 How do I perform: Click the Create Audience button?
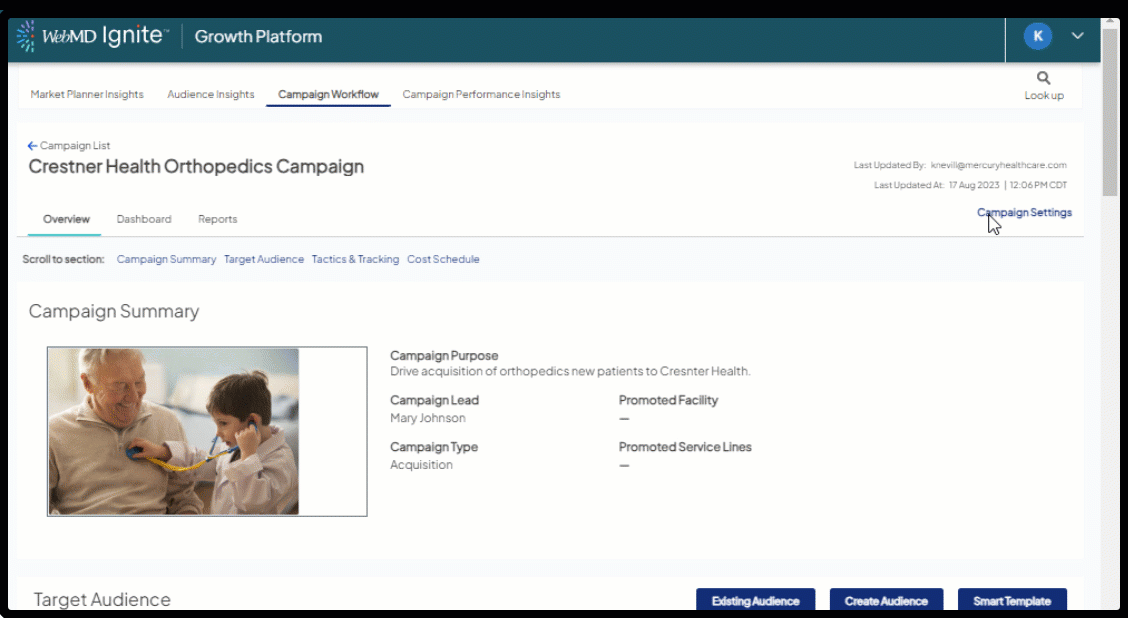point(886,600)
